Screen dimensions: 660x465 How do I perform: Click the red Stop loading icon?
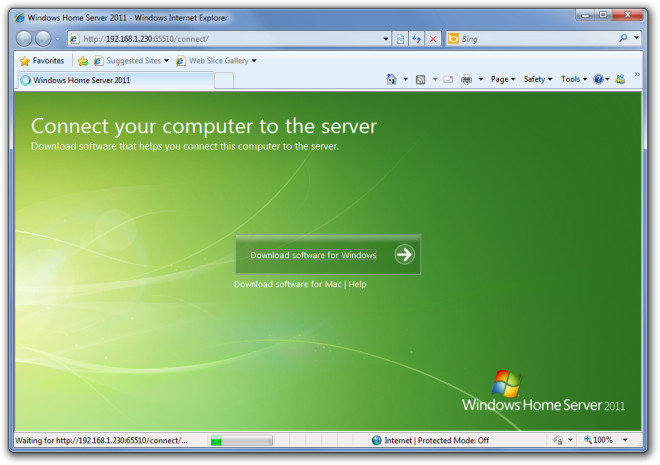click(x=433, y=39)
